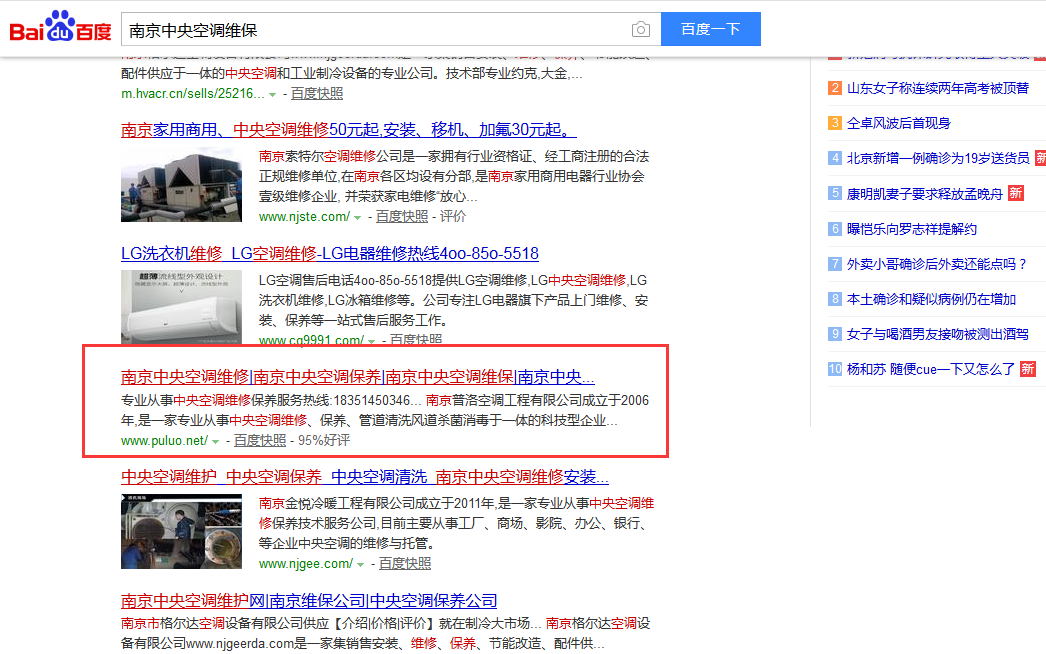Image resolution: width=1046 pixels, height=654 pixels.
Task: Expand the dropdown arrow beside www.puluo.net
Action: 215,442
